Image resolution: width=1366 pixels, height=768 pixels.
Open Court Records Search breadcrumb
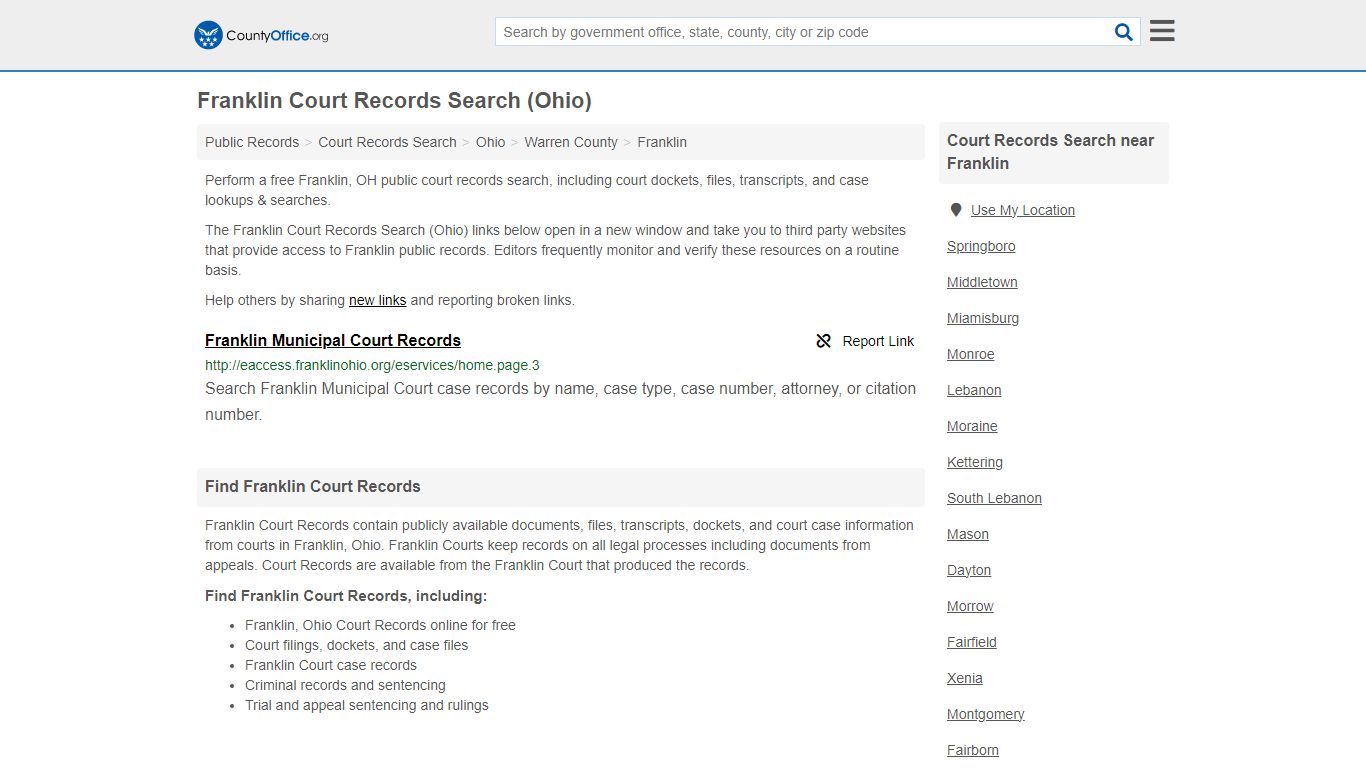[x=387, y=142]
